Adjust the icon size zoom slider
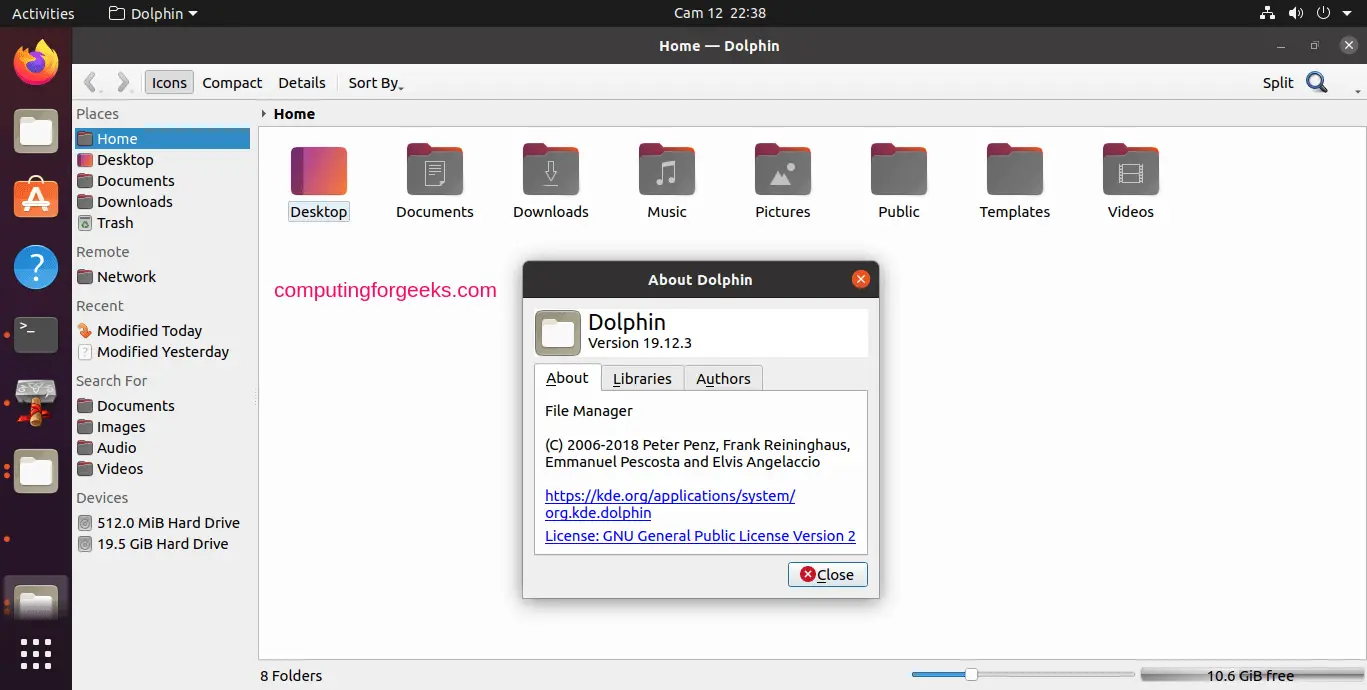 [971, 675]
